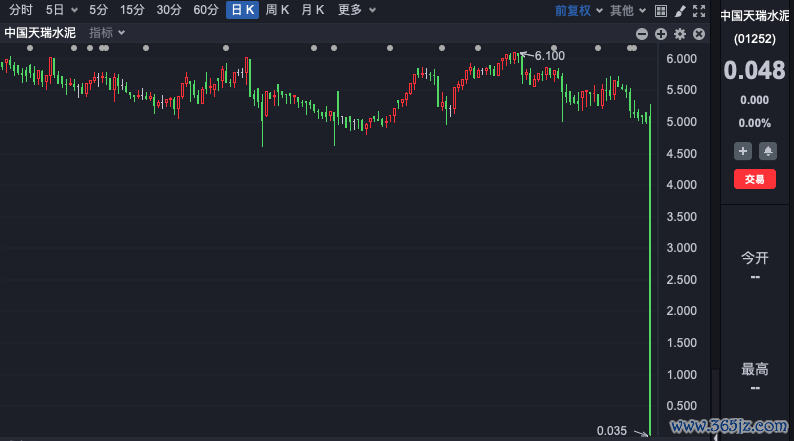Click the stock code (01252)
Image resolution: width=794 pixels, height=441 pixels.
point(755,38)
